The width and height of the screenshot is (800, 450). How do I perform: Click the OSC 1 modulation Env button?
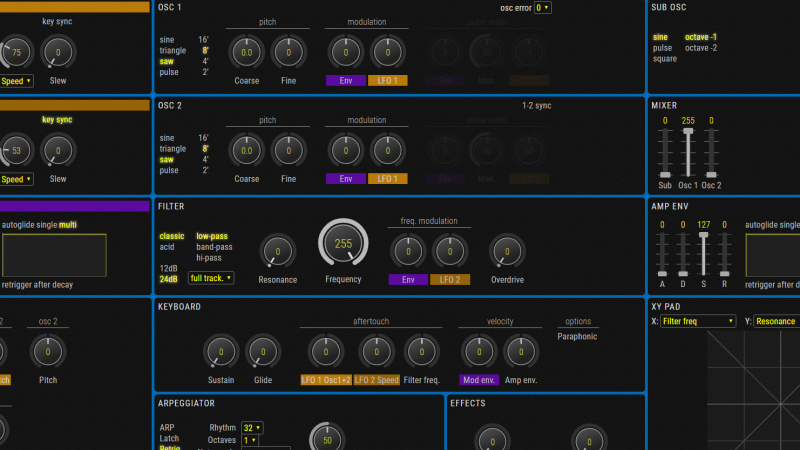click(345, 81)
